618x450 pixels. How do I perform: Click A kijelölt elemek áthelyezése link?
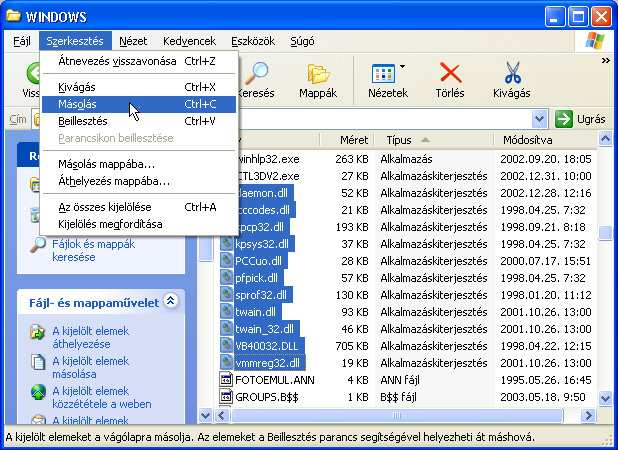point(91,337)
